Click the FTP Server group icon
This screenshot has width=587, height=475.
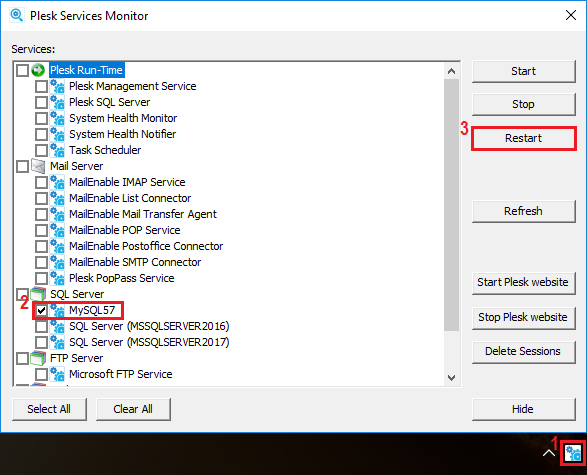[x=38, y=358]
